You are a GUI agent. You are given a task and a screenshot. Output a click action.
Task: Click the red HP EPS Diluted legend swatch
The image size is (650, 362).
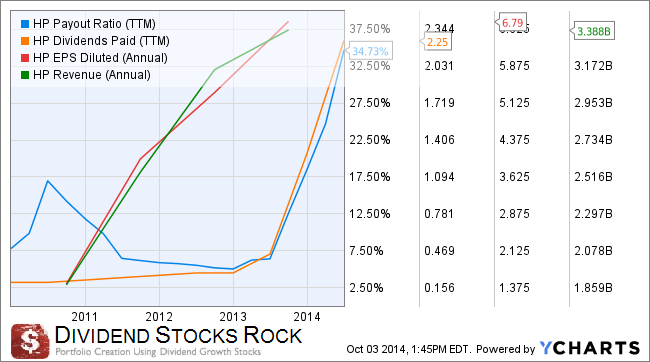pos(25,58)
